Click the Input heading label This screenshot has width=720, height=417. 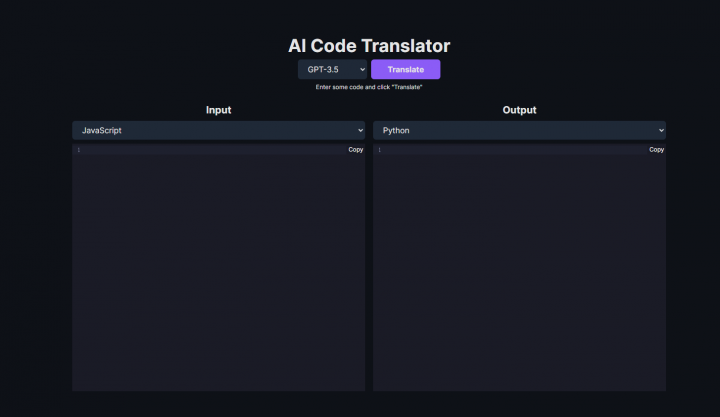point(219,110)
